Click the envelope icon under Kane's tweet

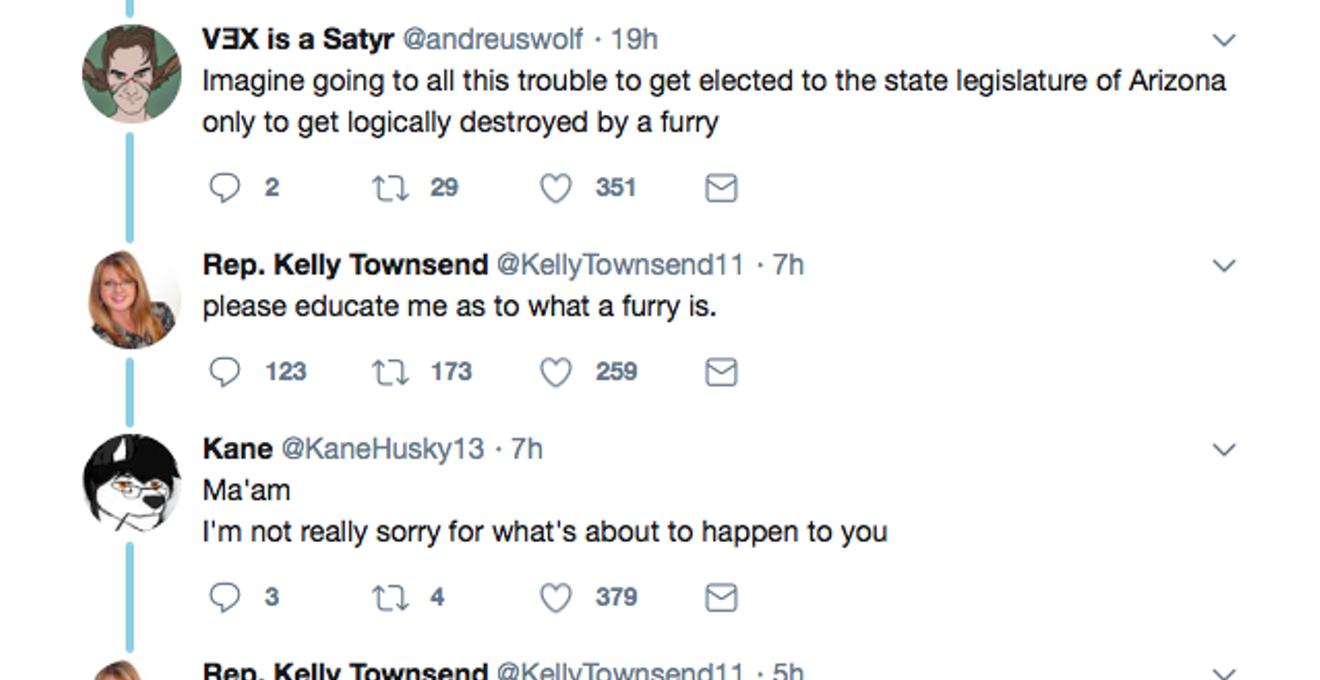tap(721, 597)
